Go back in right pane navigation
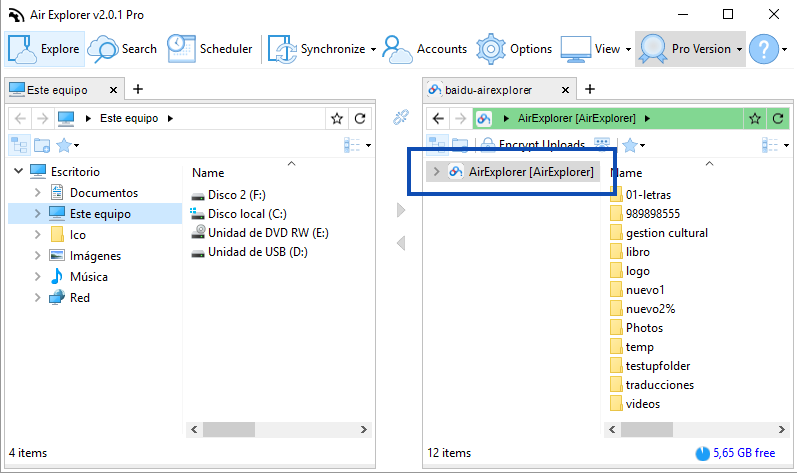797x473 pixels. pos(438,118)
